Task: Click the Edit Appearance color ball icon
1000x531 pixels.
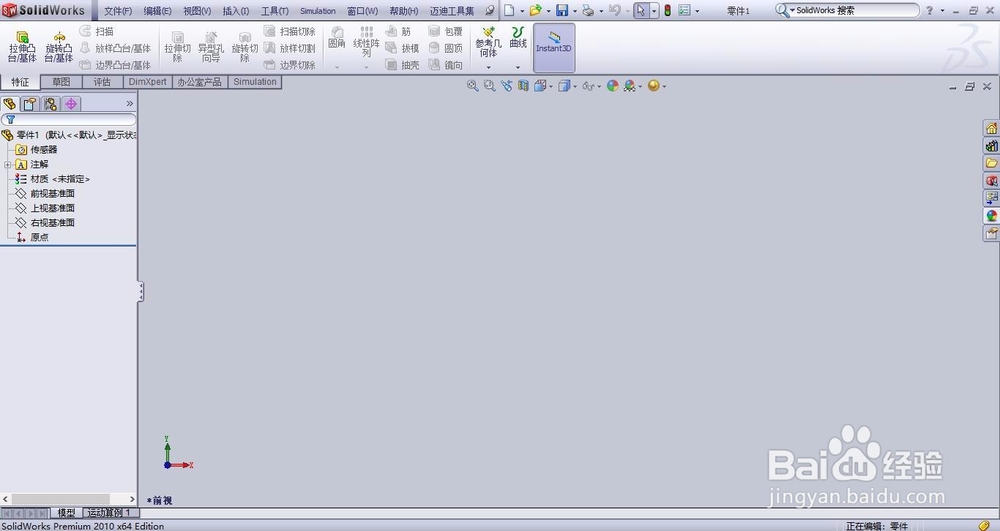Action: (x=612, y=85)
